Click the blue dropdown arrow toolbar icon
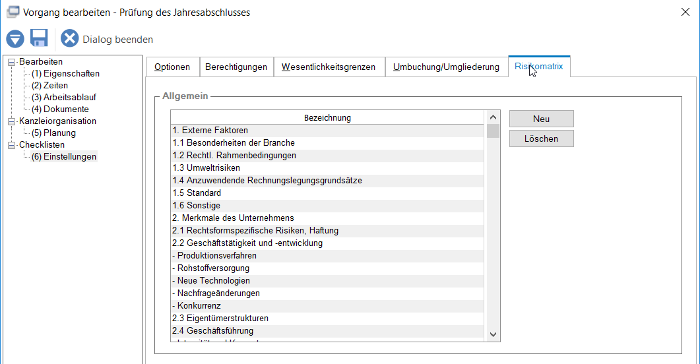The width and height of the screenshot is (700, 364). [x=15, y=39]
